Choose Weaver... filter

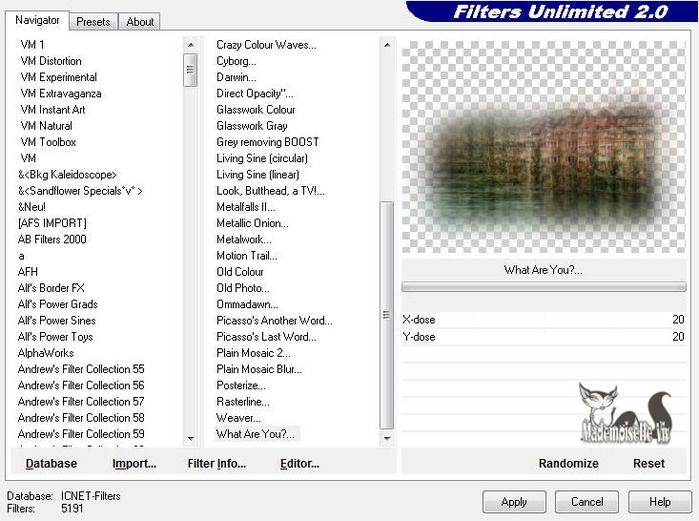[x=238, y=418]
